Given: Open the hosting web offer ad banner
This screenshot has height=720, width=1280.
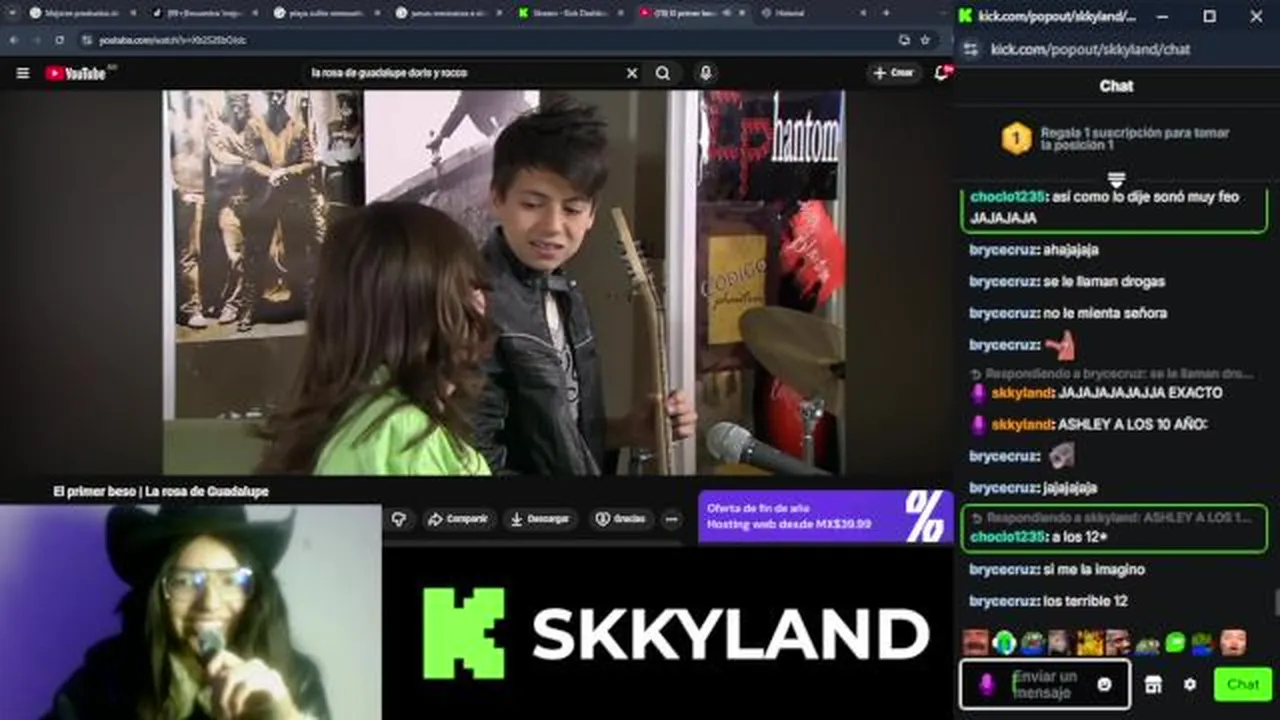Looking at the screenshot, I should 826,516.
